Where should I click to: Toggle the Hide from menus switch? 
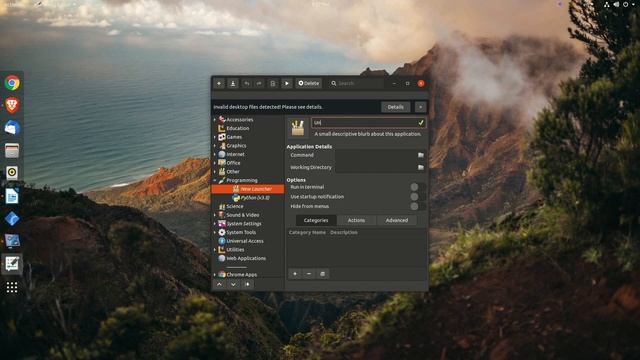(x=418, y=206)
